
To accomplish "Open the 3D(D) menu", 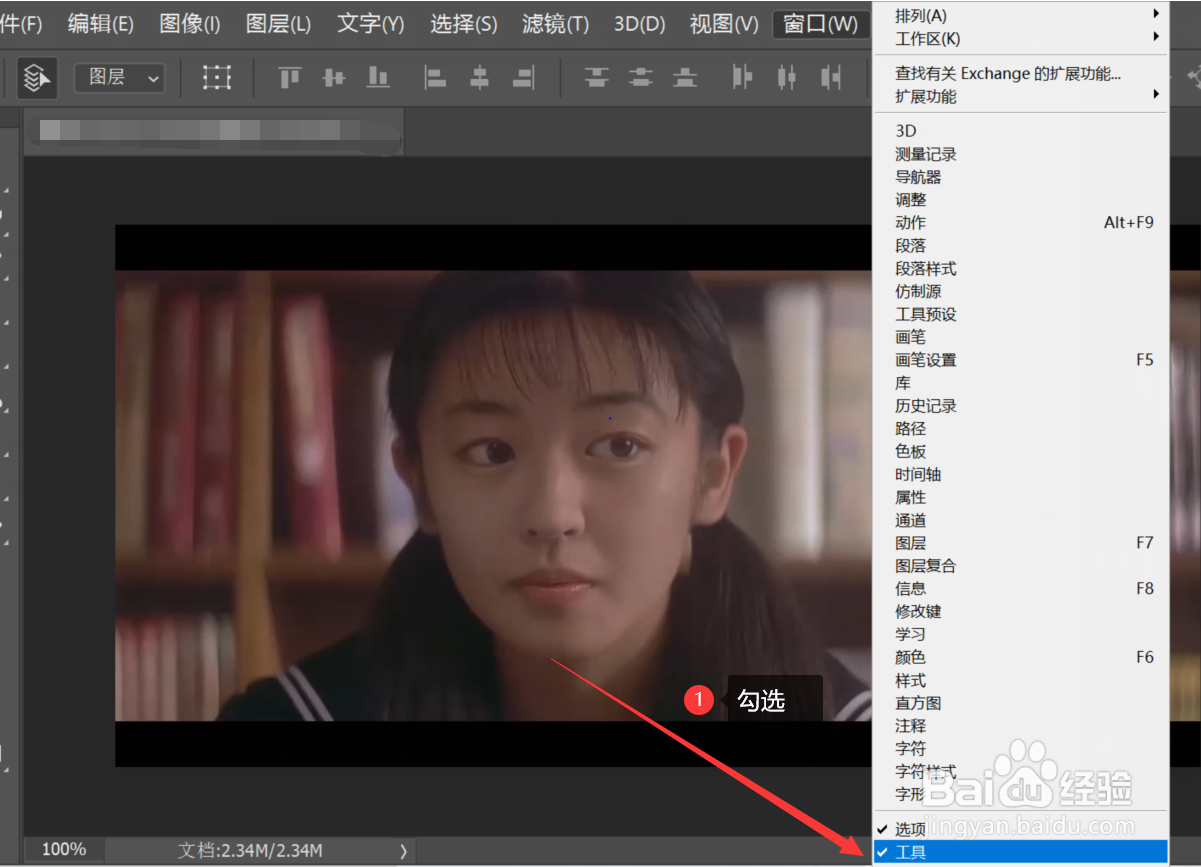I will [640, 23].
